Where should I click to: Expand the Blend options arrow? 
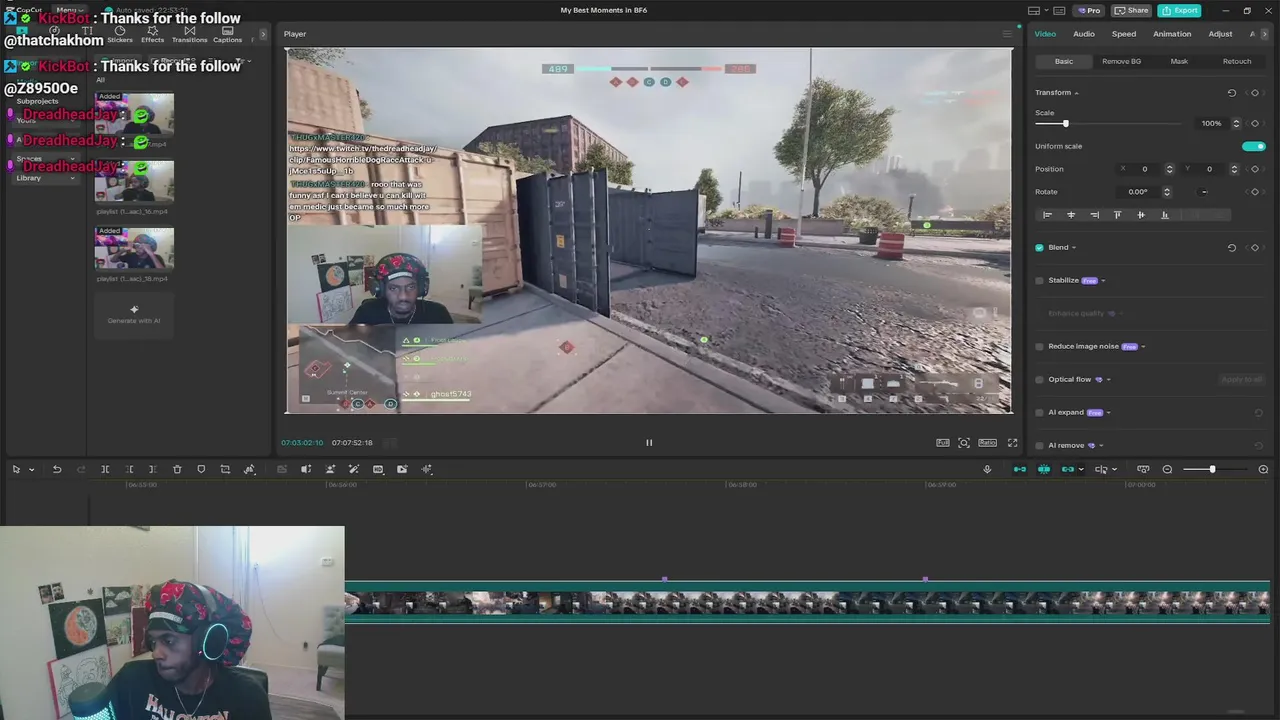(x=1074, y=248)
